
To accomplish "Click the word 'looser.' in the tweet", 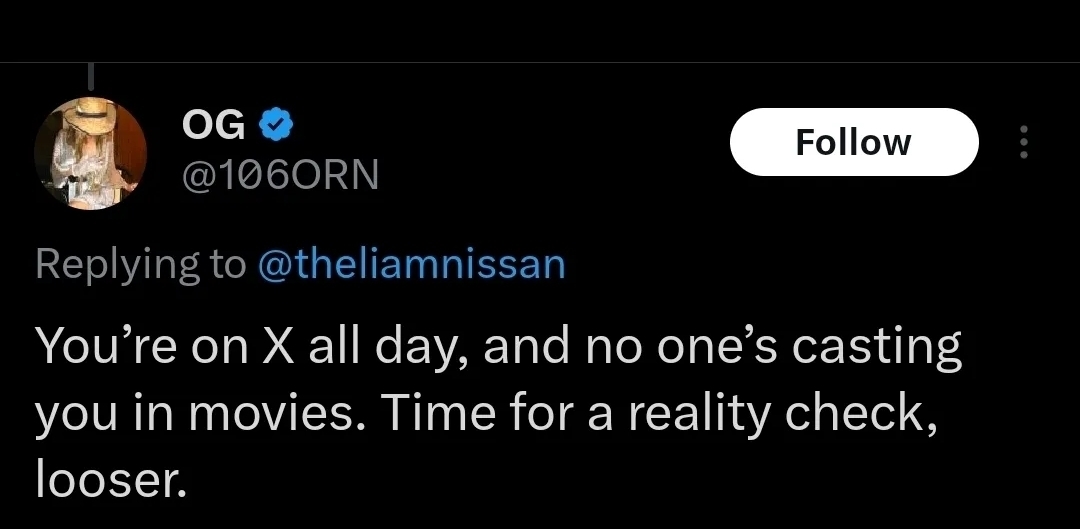I will click(x=110, y=480).
